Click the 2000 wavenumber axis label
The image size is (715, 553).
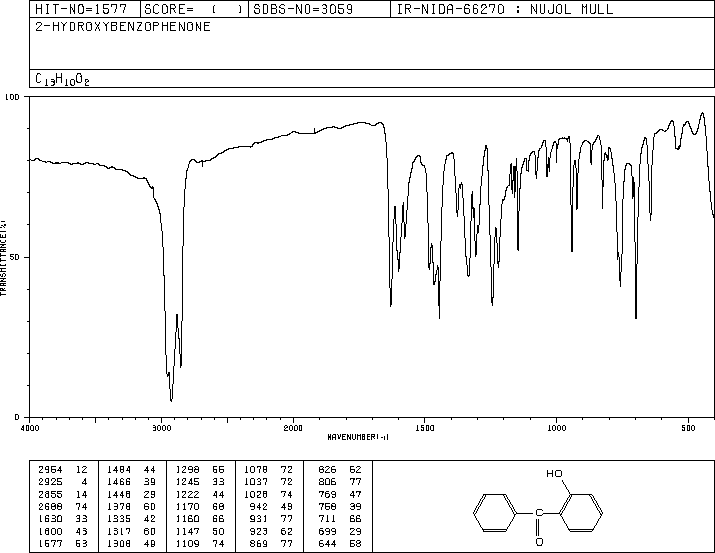pos(293,428)
